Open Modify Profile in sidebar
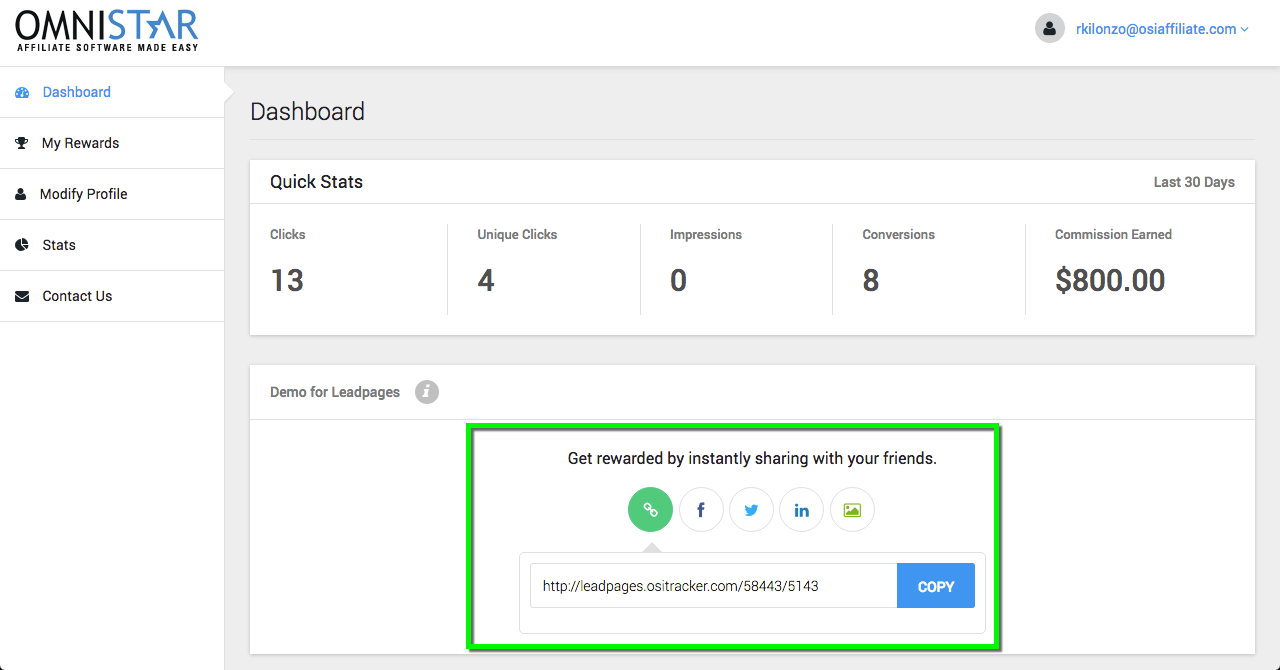 tap(112, 194)
